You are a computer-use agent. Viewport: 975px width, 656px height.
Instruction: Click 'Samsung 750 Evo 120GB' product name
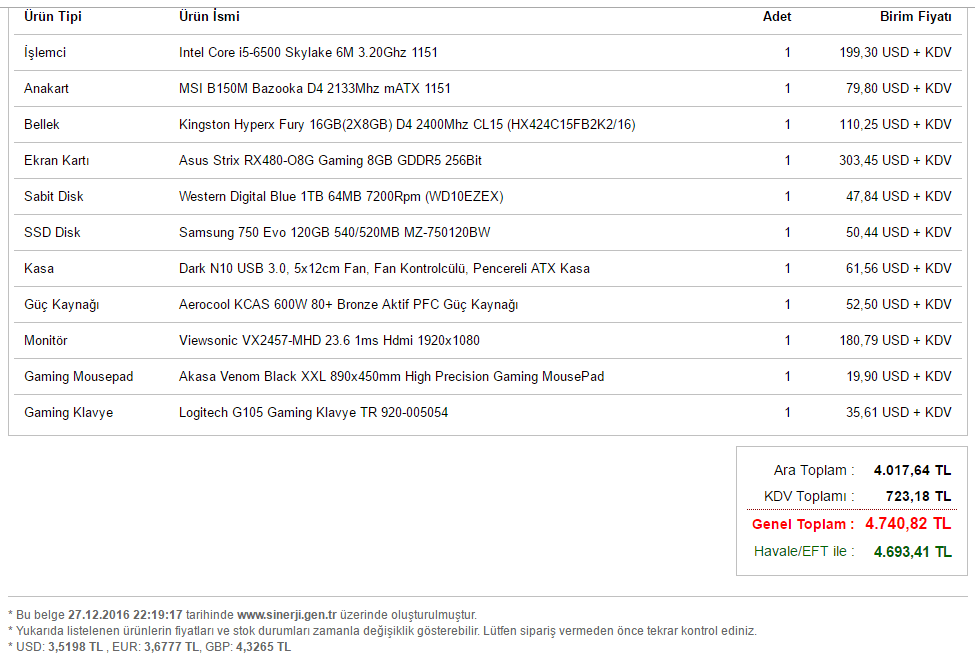click(335, 233)
